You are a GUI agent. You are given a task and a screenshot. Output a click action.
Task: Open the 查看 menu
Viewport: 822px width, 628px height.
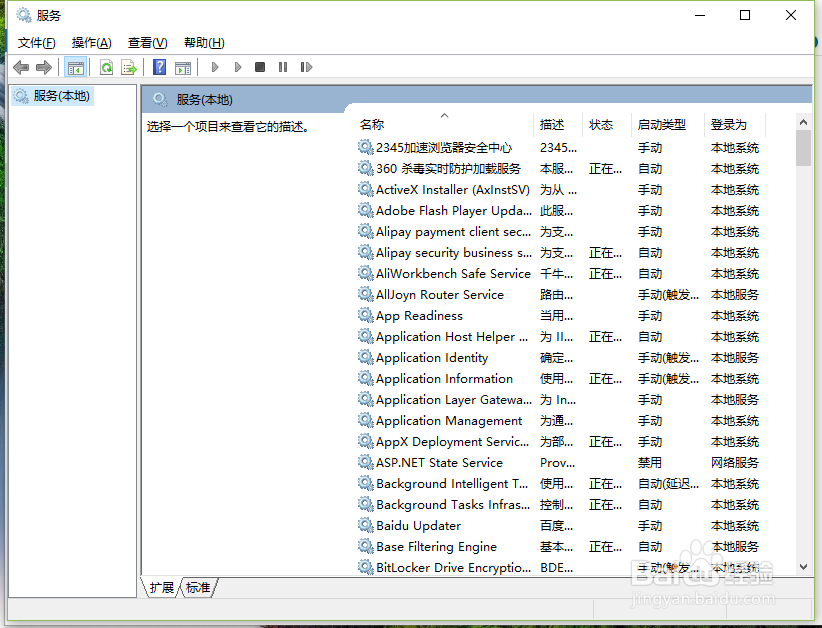pos(146,42)
